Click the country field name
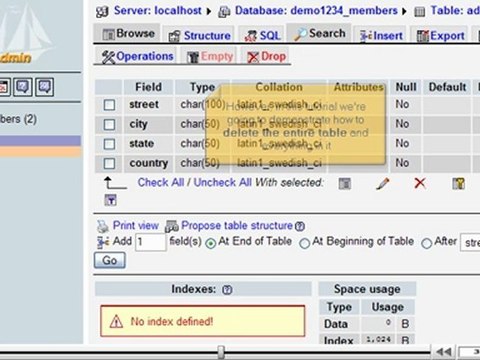 coord(149,163)
